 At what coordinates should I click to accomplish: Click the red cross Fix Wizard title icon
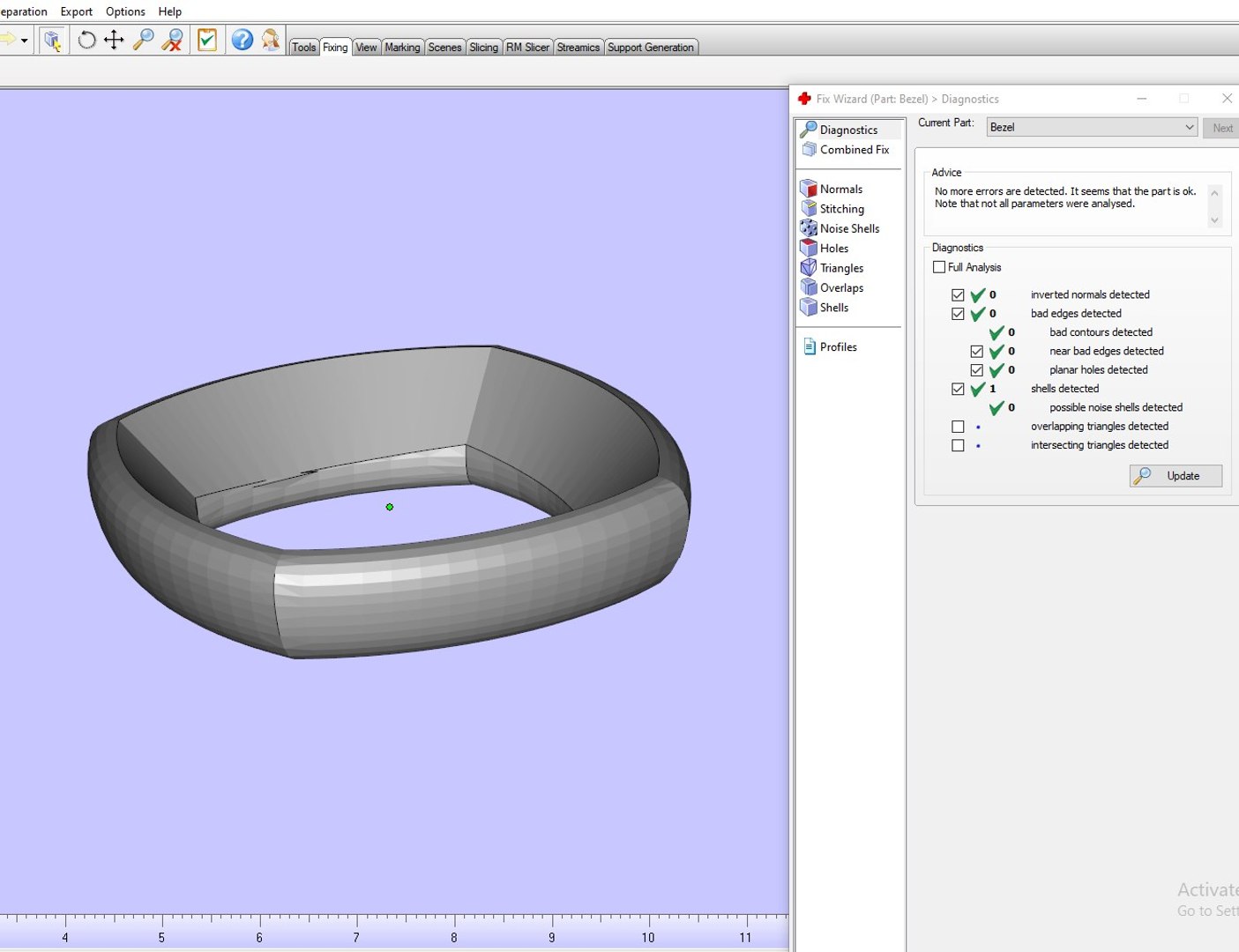[804, 99]
